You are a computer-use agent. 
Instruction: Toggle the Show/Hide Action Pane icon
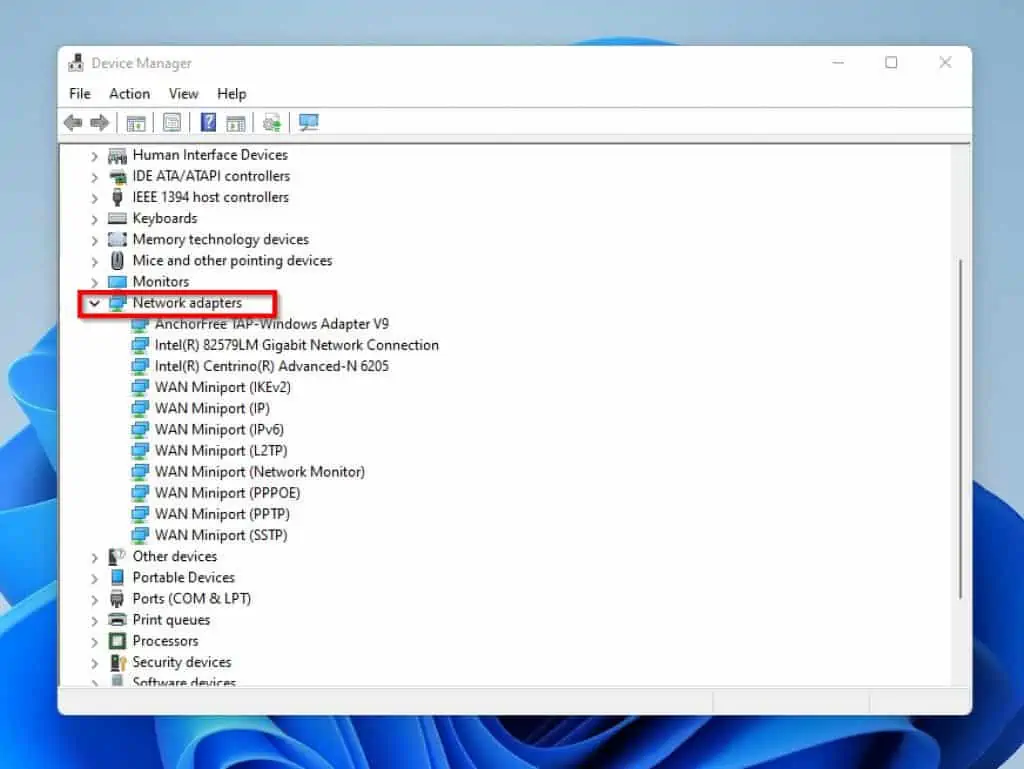[x=236, y=123]
